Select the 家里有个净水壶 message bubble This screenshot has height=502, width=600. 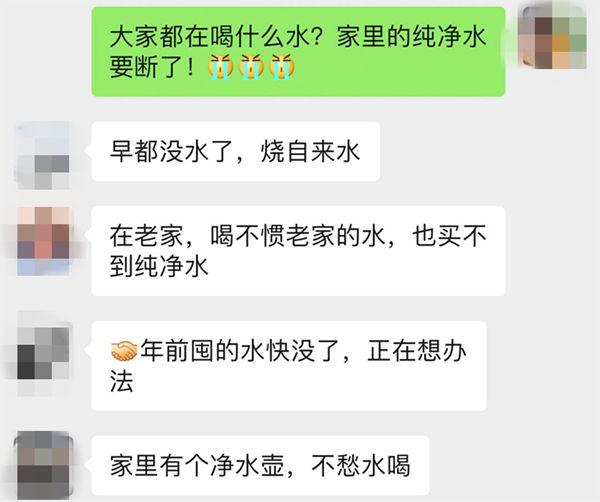tap(260, 465)
